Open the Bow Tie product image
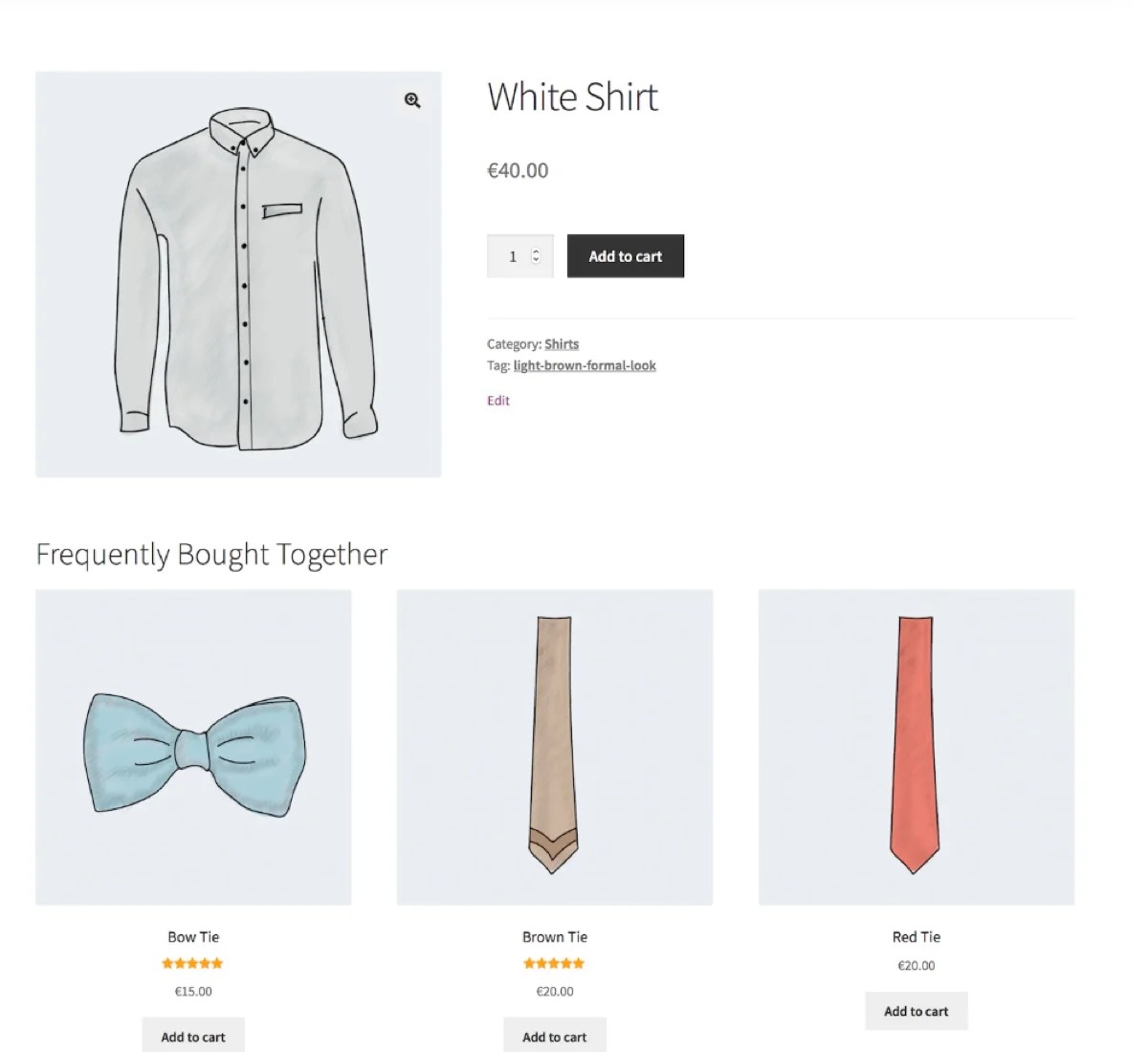This screenshot has width=1148, height=1052. click(192, 745)
